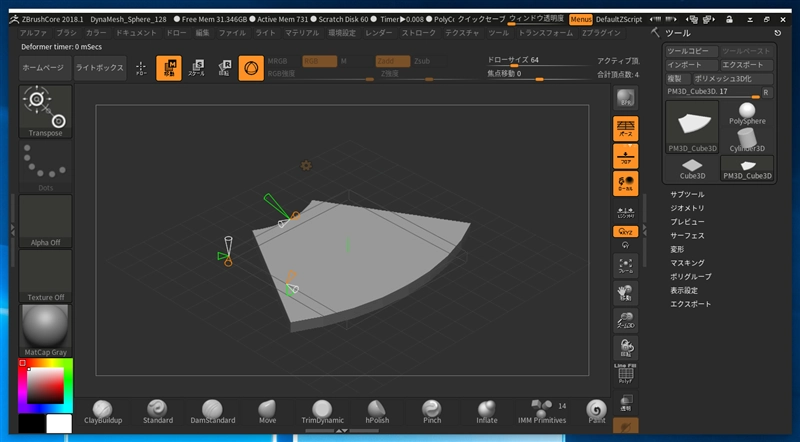800x442 pixels.
Task: Toggle the L.Sym local symmetry button
Action: 626,211
